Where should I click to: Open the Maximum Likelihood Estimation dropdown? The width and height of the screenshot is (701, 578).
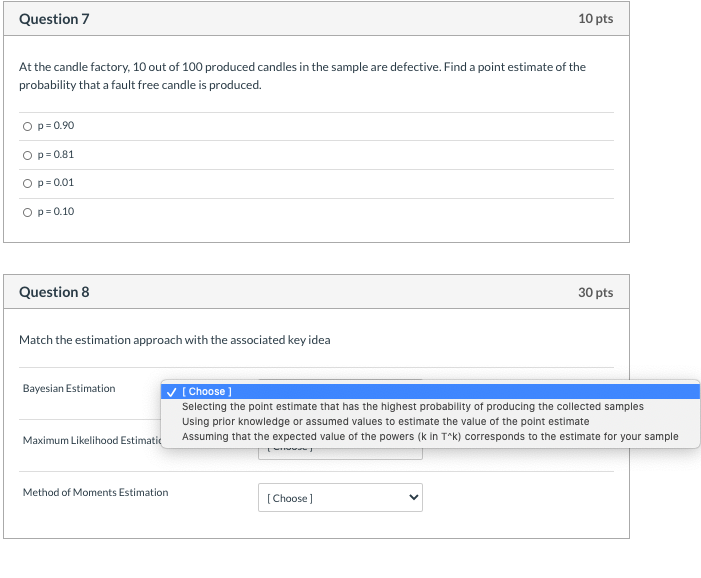pos(340,452)
